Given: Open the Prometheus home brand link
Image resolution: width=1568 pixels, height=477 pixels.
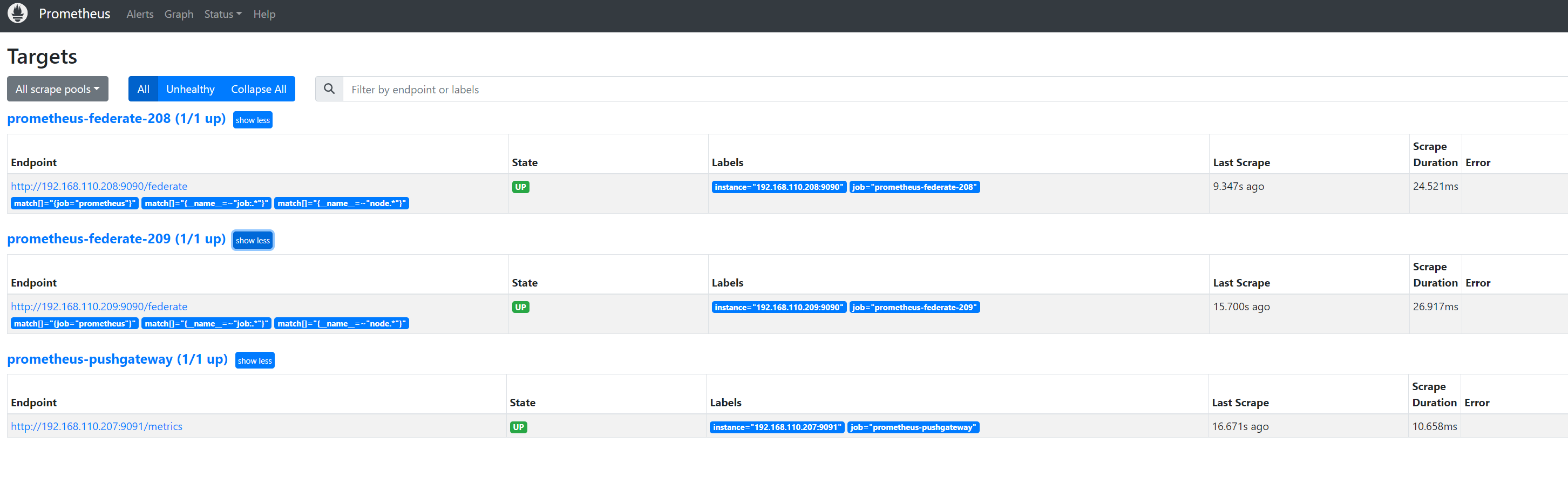Looking at the screenshot, I should pyautogui.click(x=74, y=13).
